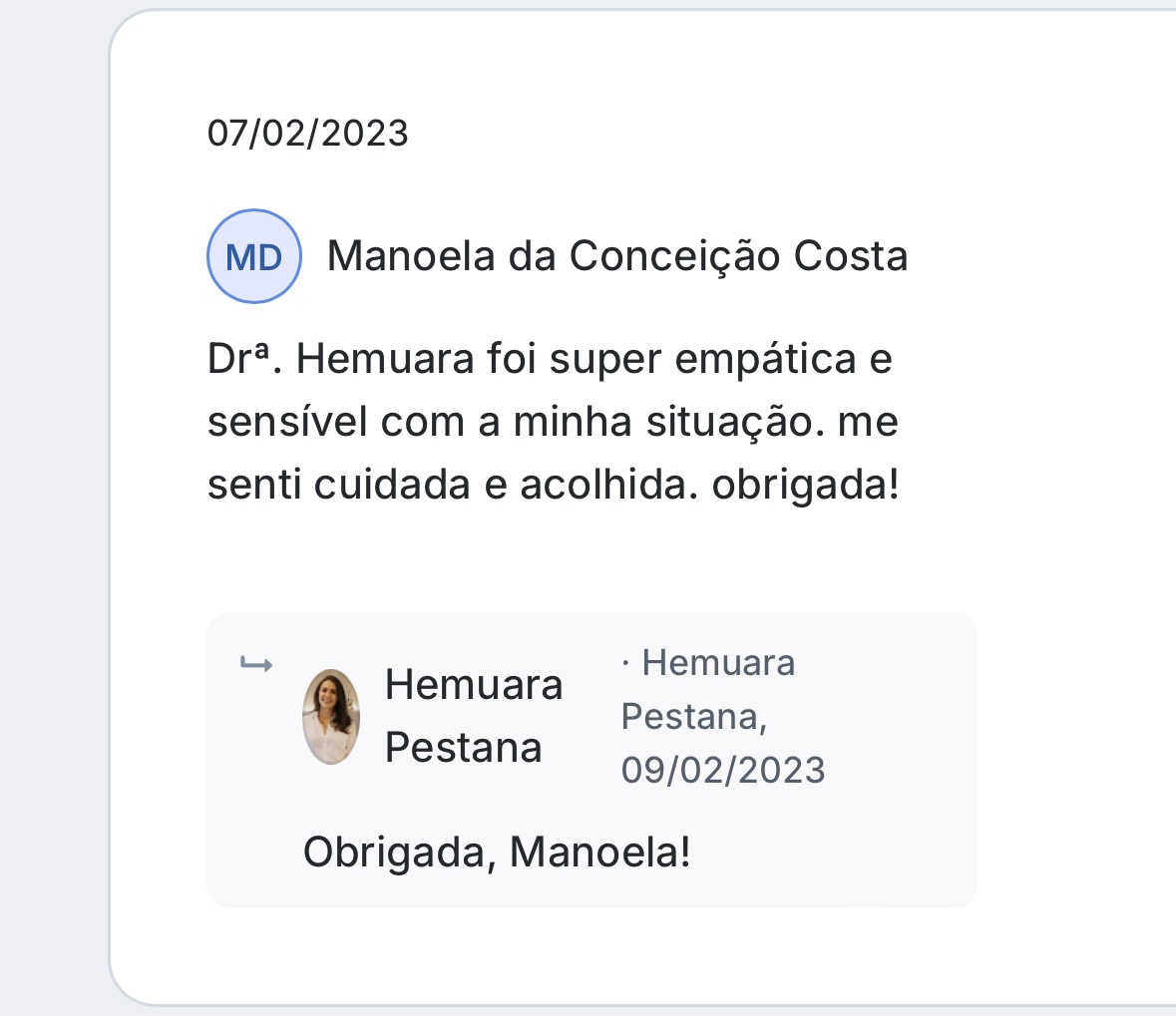Select the closing word "obrigada!" in the review
The width and height of the screenshot is (1176, 1016).
(805, 486)
